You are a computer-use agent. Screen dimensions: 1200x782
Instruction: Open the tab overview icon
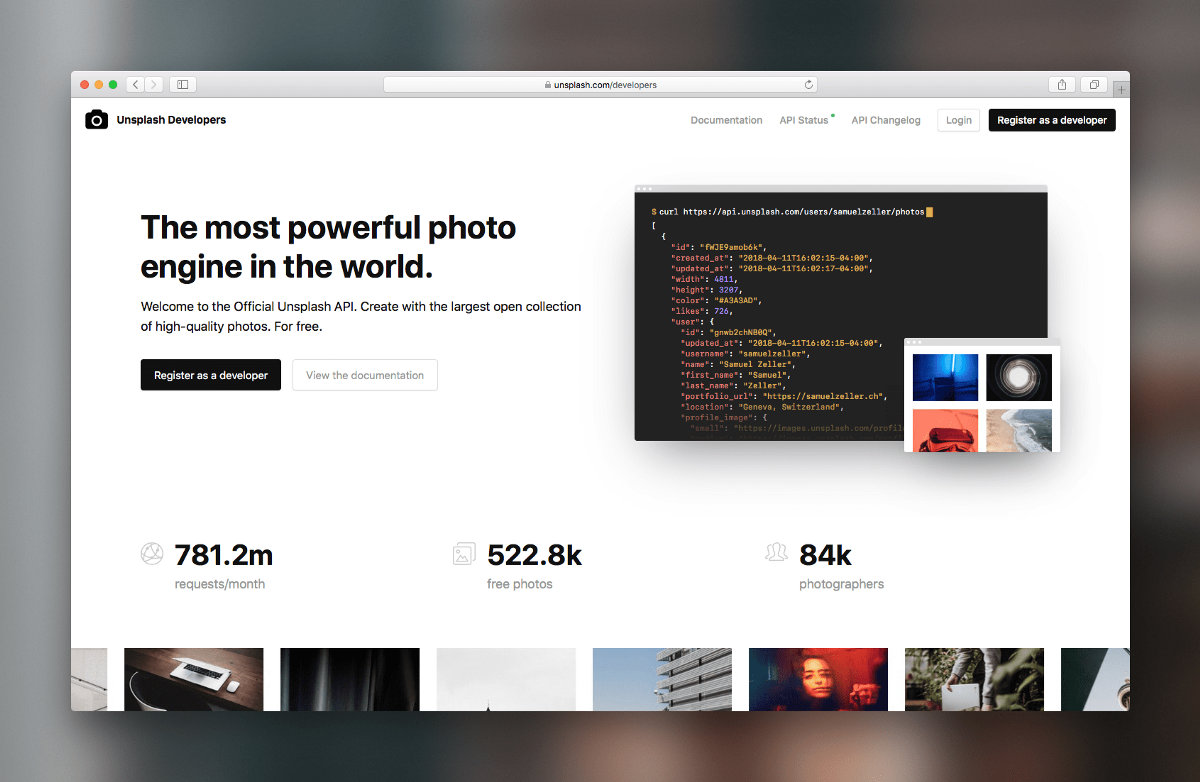click(x=1094, y=84)
